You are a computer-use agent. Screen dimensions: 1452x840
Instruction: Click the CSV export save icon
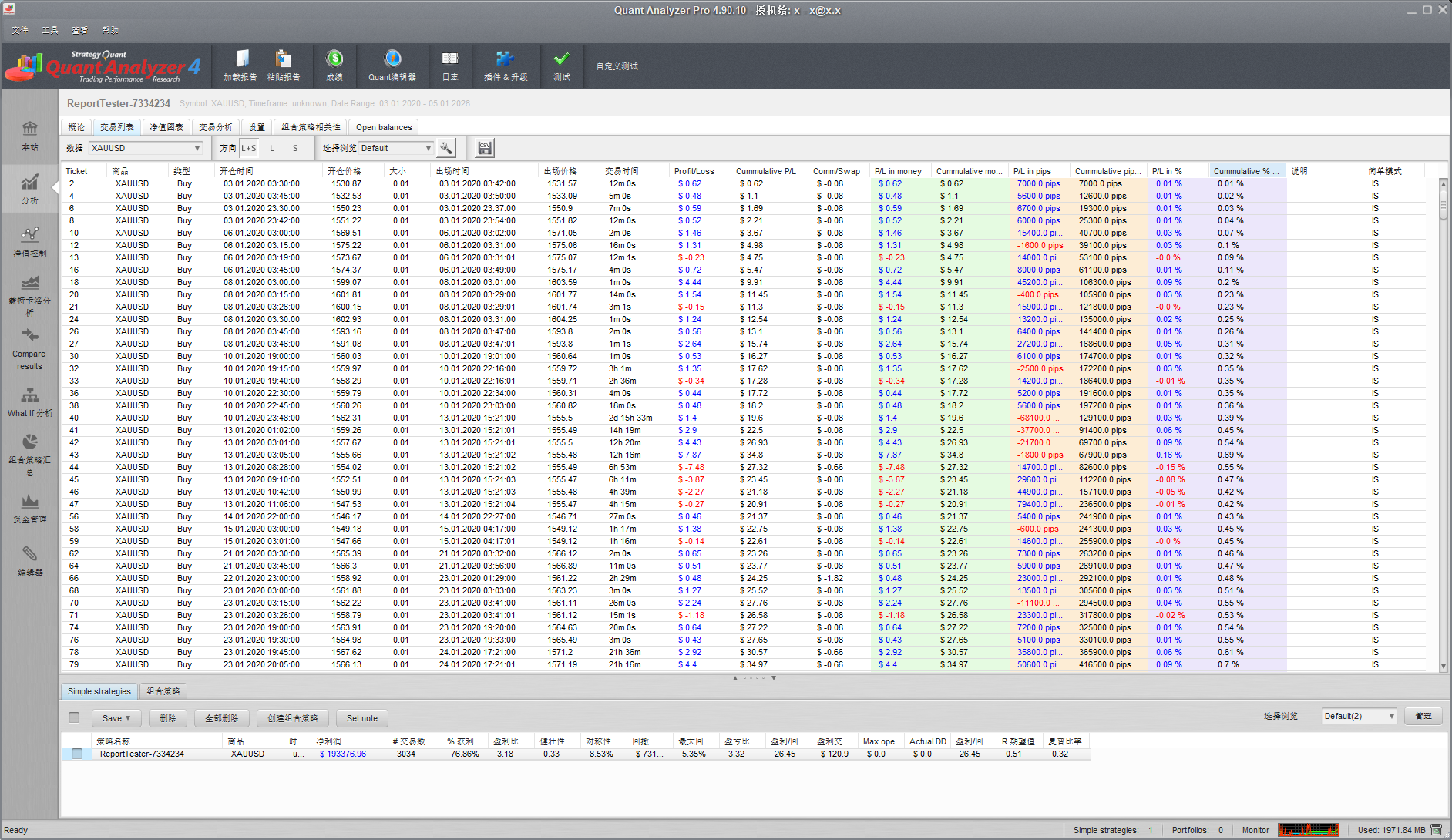[484, 148]
